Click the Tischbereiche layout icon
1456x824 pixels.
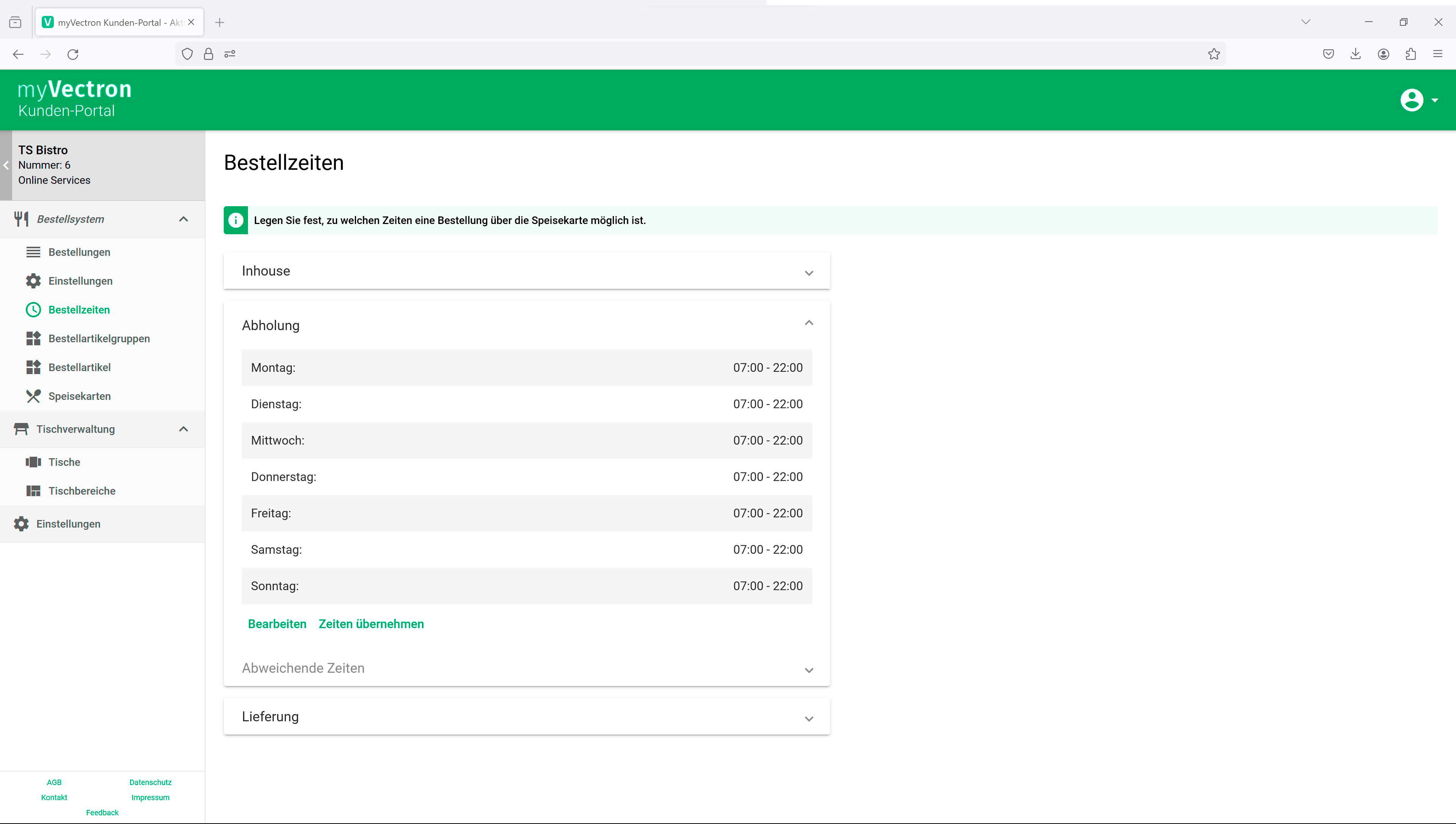tap(33, 491)
